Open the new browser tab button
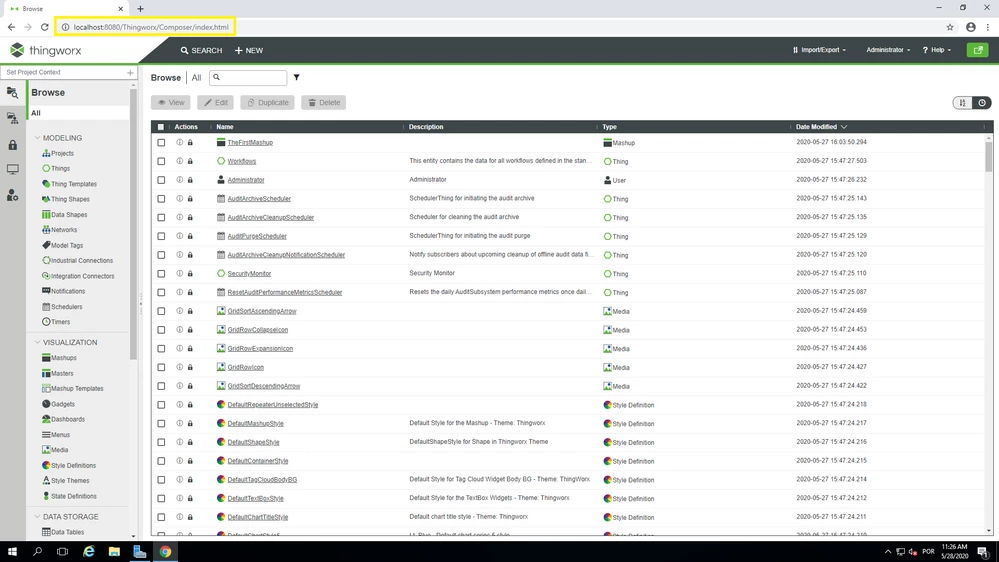 click(x=140, y=9)
